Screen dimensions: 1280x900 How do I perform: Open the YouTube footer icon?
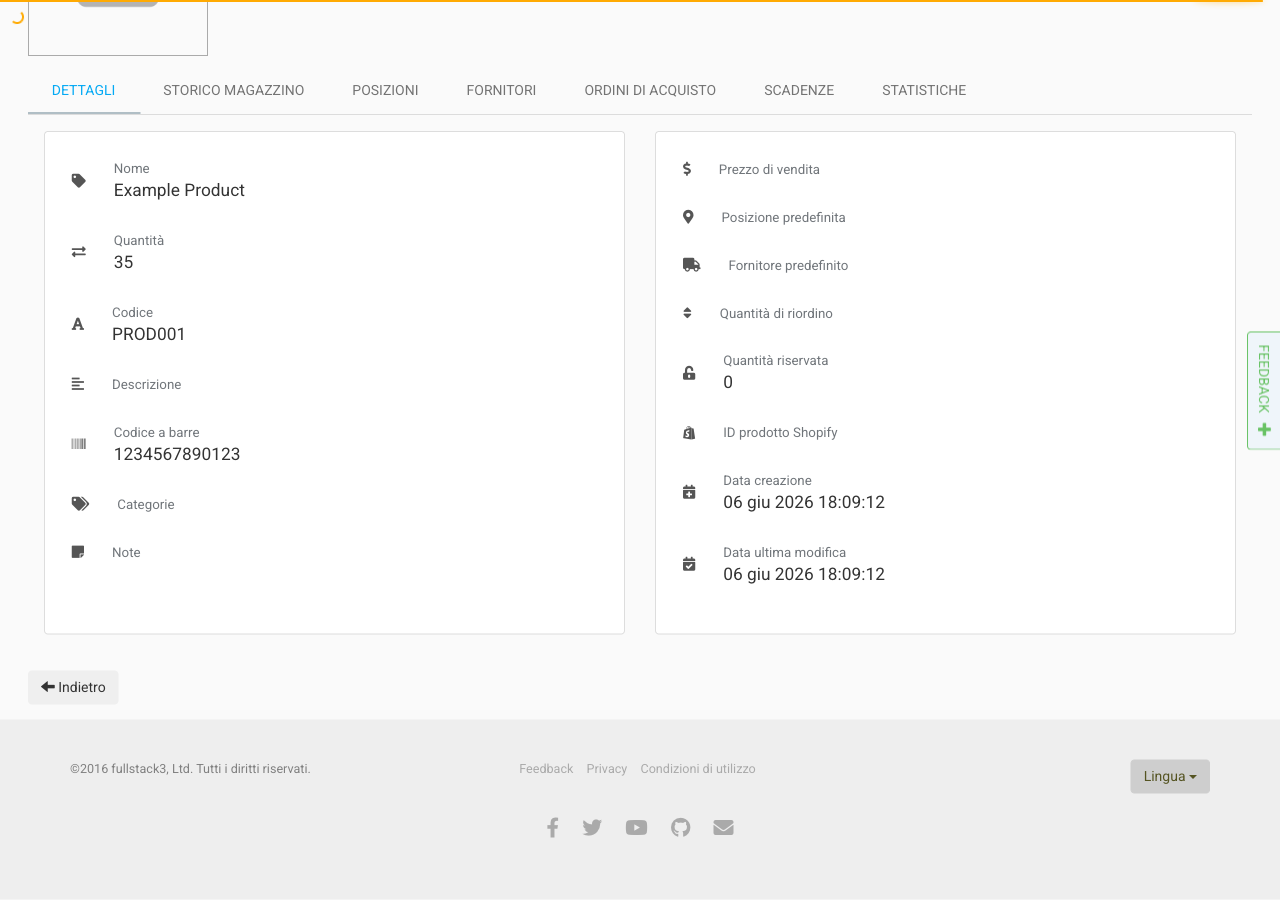point(636,827)
